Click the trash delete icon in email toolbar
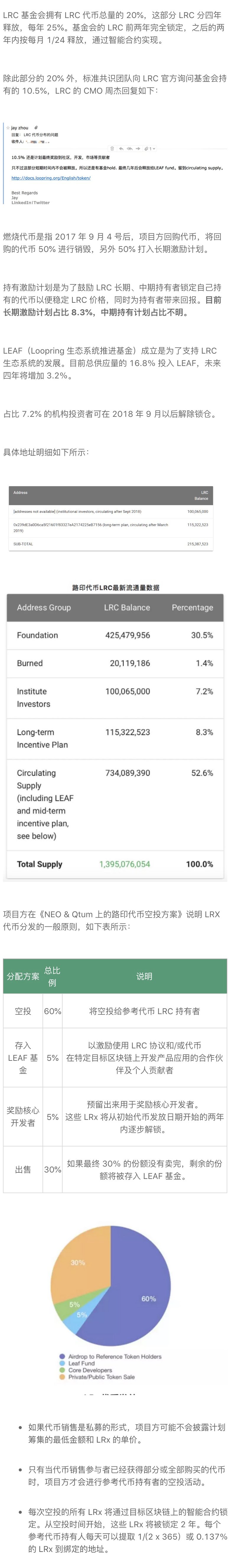The height and width of the screenshot is (1568, 232). pos(112,148)
